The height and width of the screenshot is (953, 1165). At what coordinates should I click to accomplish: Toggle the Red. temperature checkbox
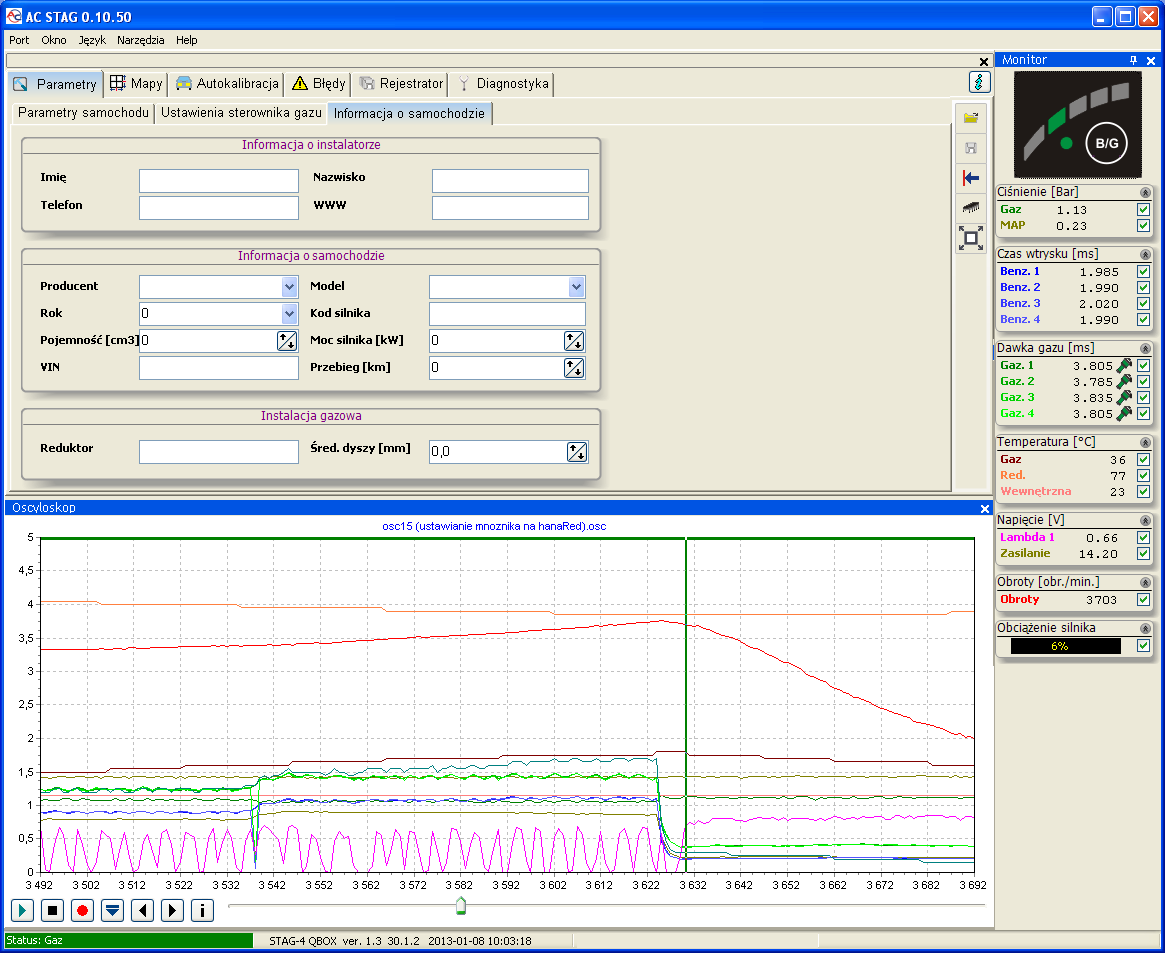(x=1143, y=475)
